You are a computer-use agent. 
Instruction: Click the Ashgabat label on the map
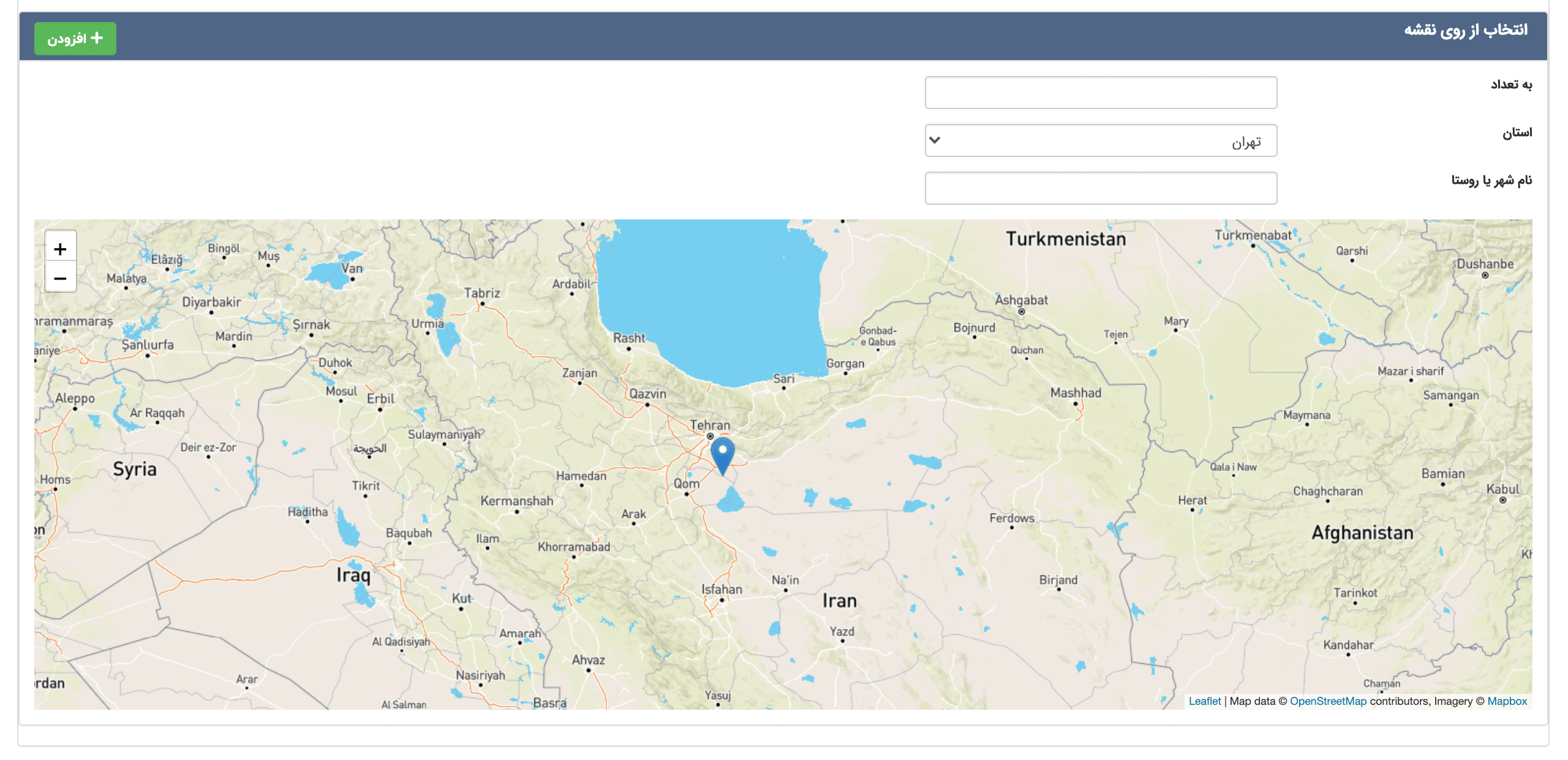(x=1021, y=300)
